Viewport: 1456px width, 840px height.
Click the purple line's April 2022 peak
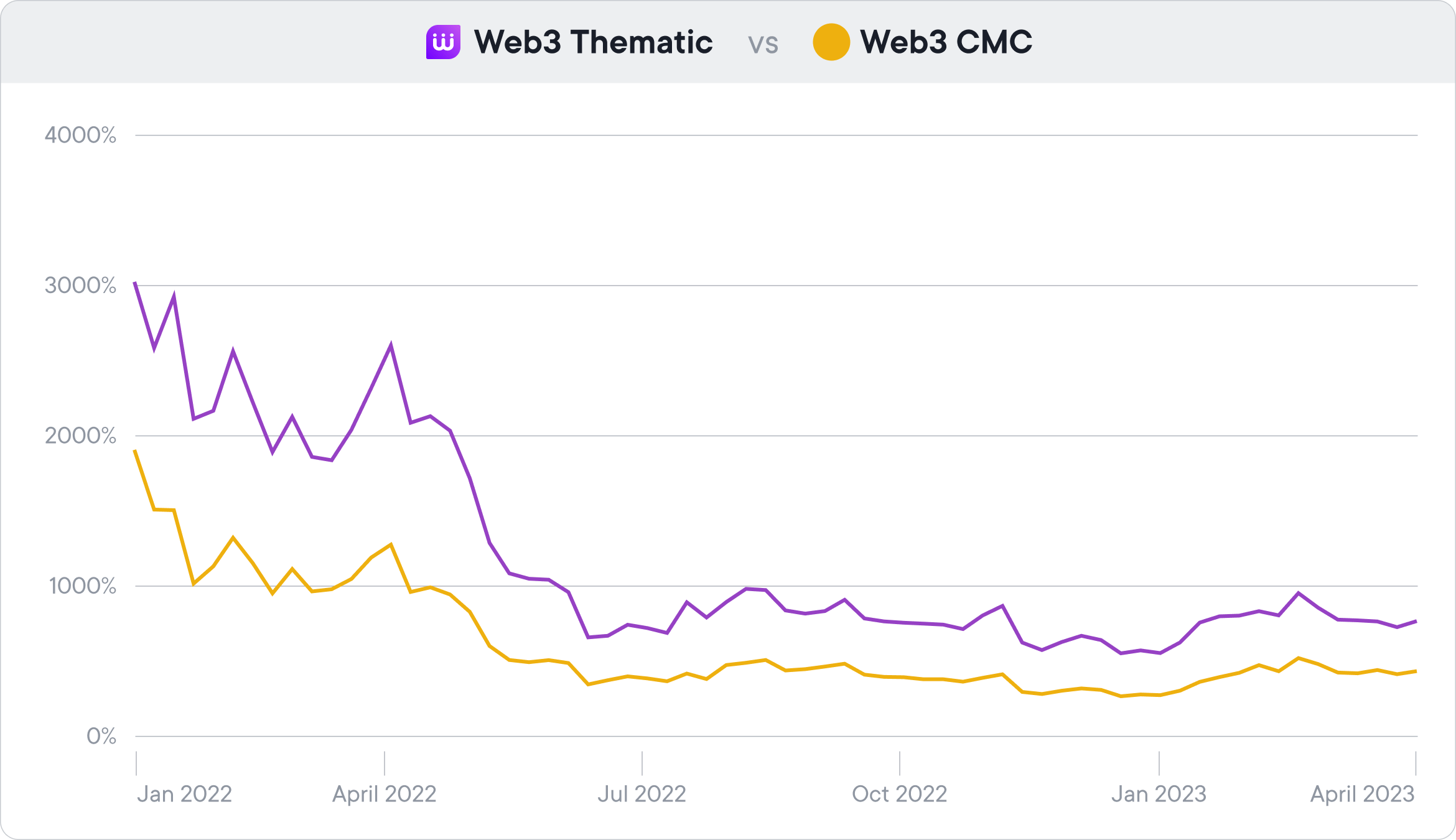[x=391, y=345]
